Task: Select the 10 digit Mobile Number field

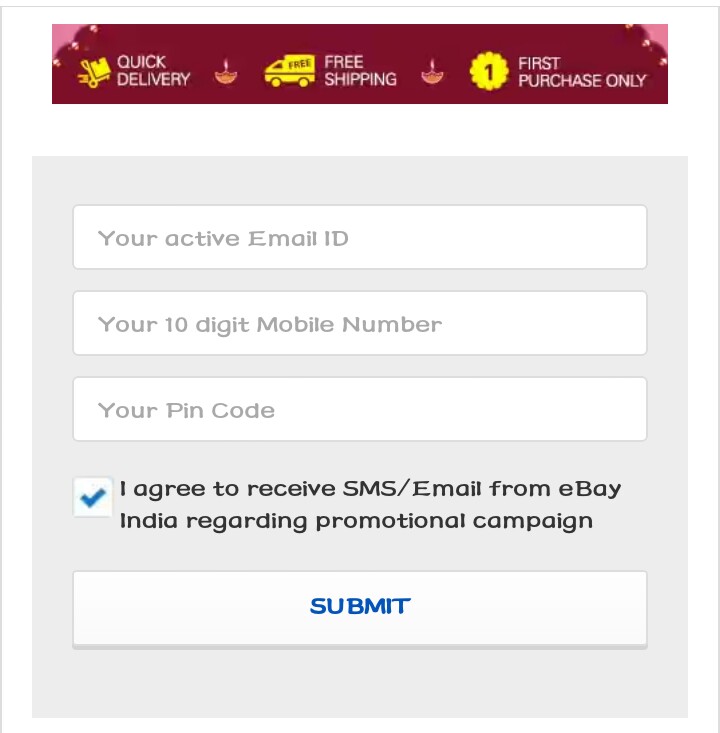Action: [x=360, y=324]
